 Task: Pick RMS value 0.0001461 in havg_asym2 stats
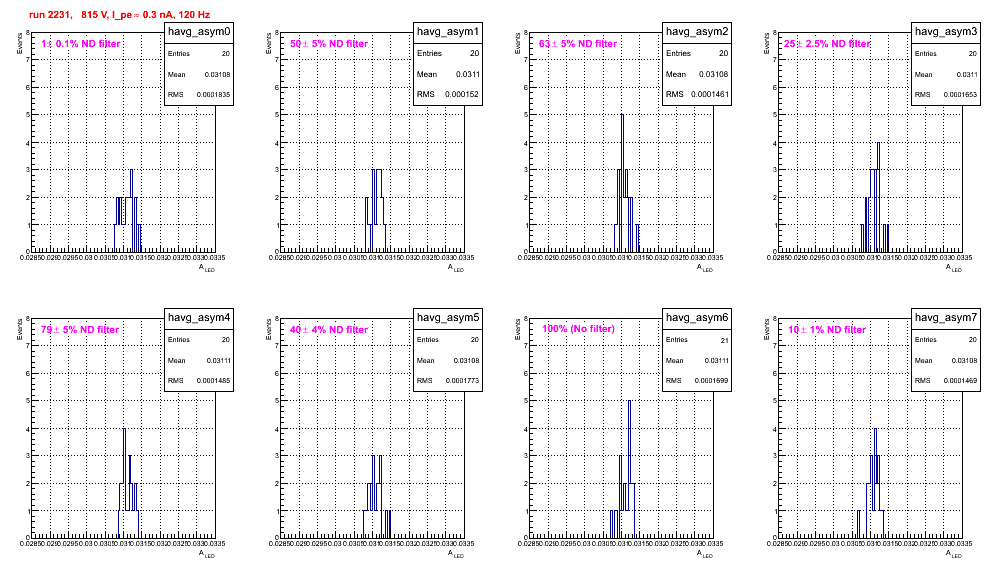point(711,94)
